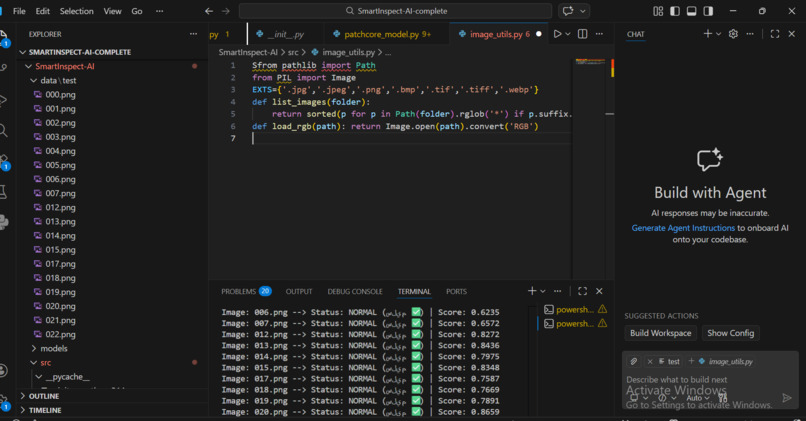Click the Generate Agent Instructions link

pyautogui.click(x=683, y=228)
